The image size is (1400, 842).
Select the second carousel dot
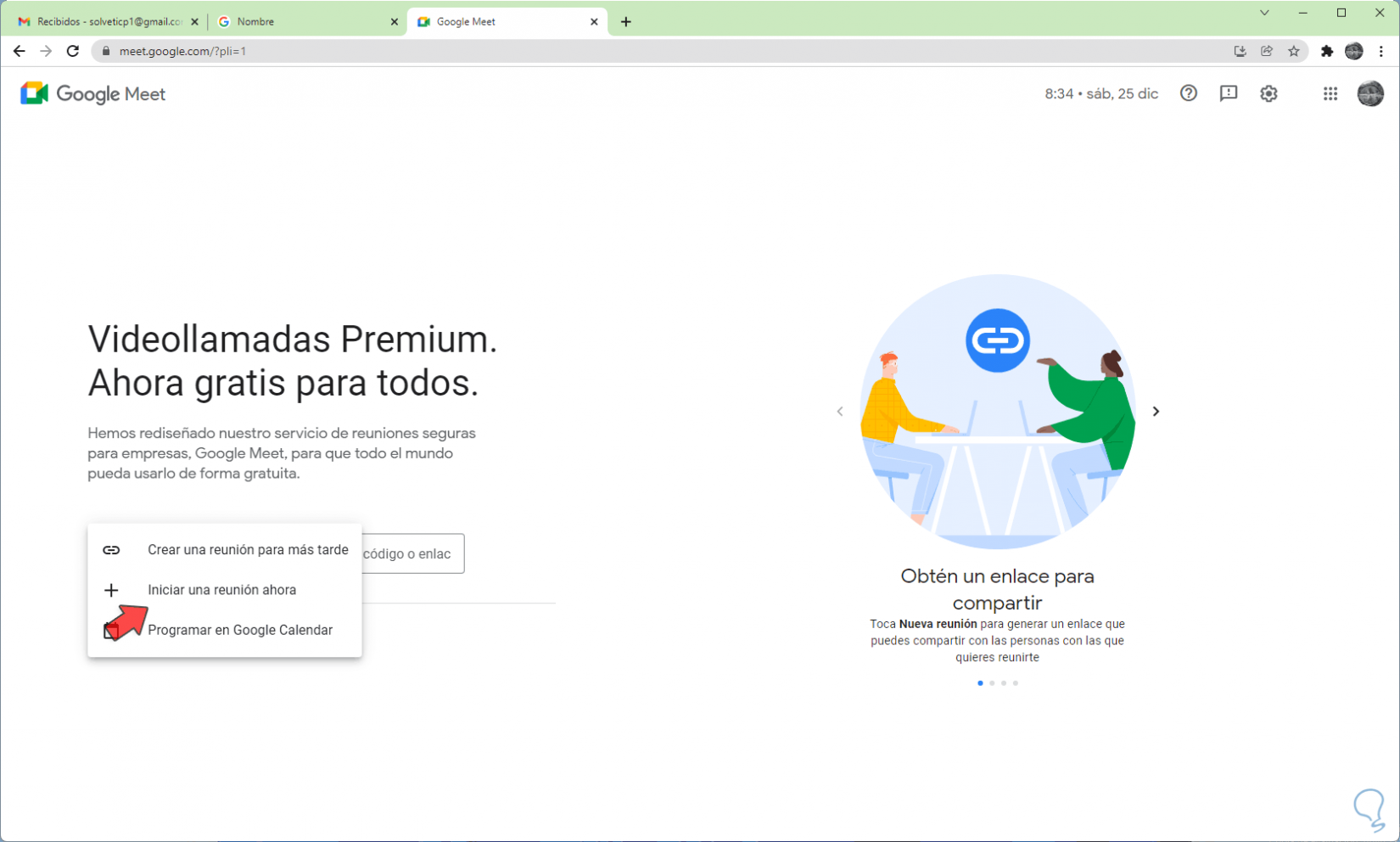pos(992,683)
